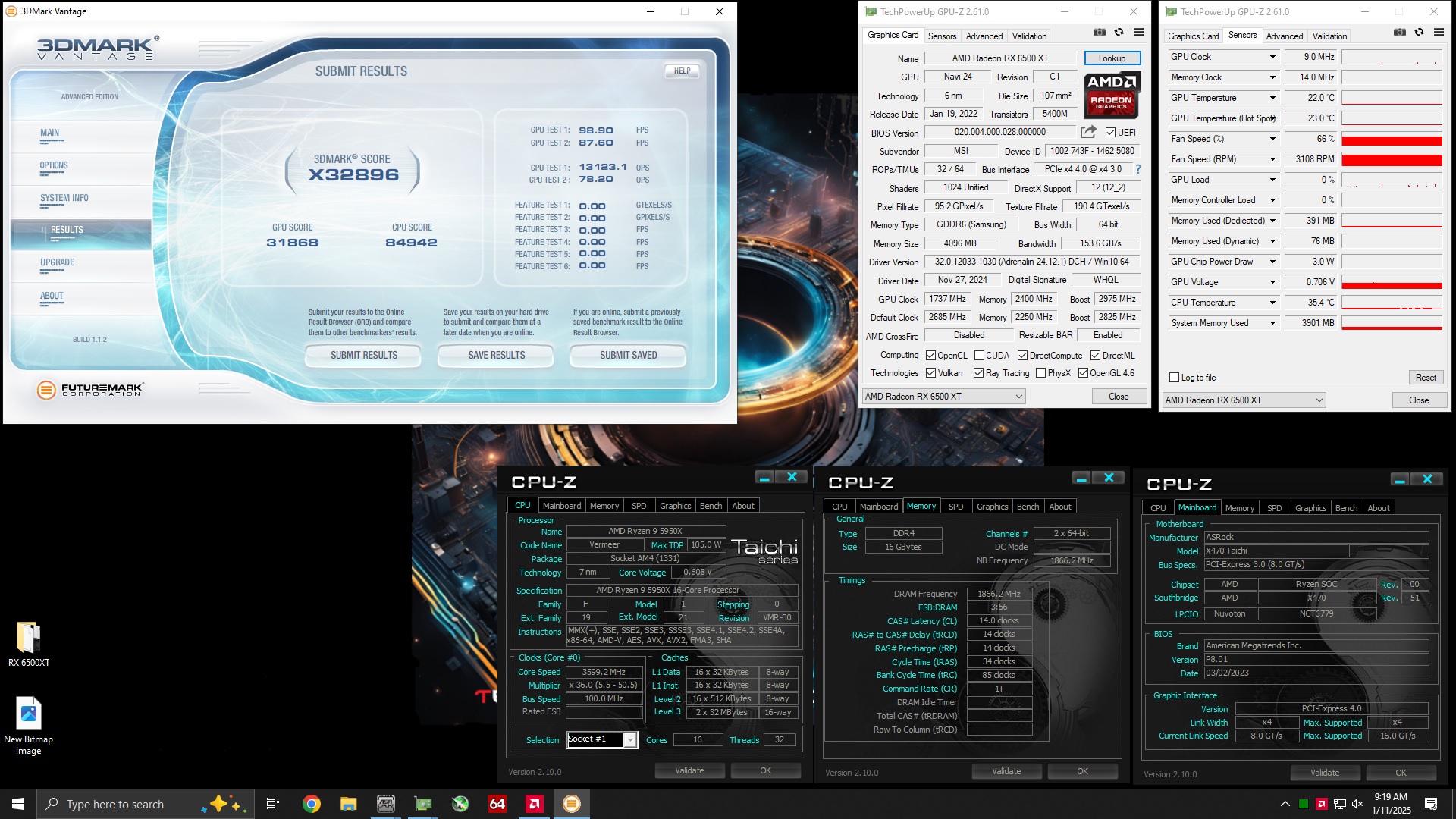This screenshot has height=819, width=1456.
Task: Open the RX 6500XT folder on desktop
Action: [29, 645]
